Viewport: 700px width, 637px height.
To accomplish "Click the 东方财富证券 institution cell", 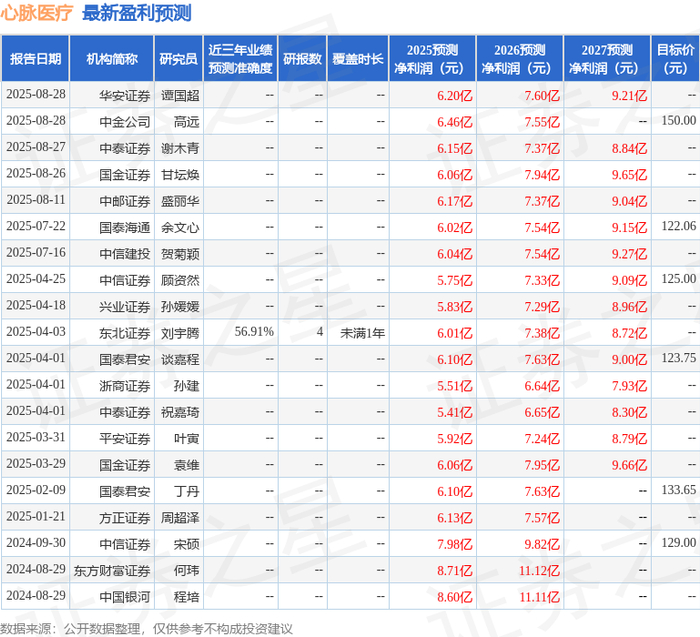I will click(112, 570).
